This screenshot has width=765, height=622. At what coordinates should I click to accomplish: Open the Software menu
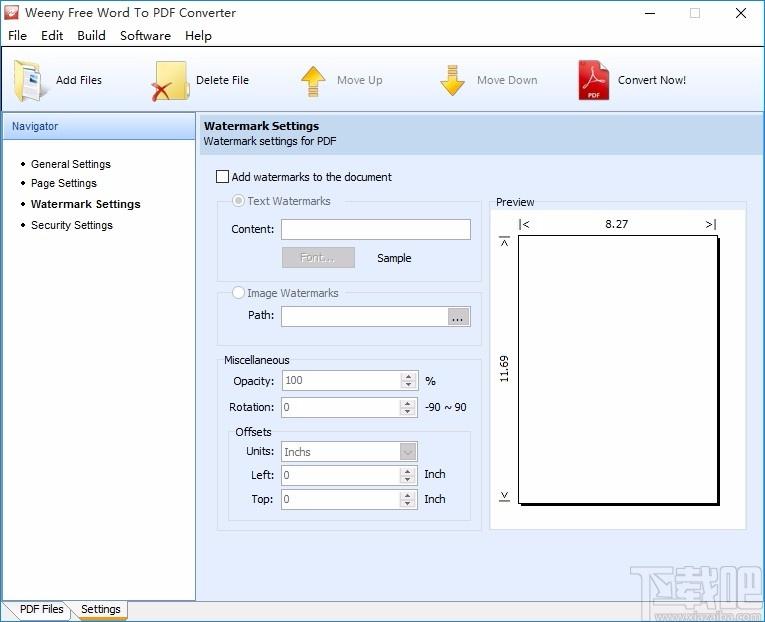coord(145,36)
